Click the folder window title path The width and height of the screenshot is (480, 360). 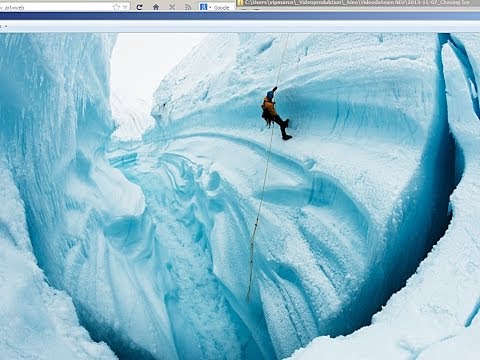click(x=358, y=3)
